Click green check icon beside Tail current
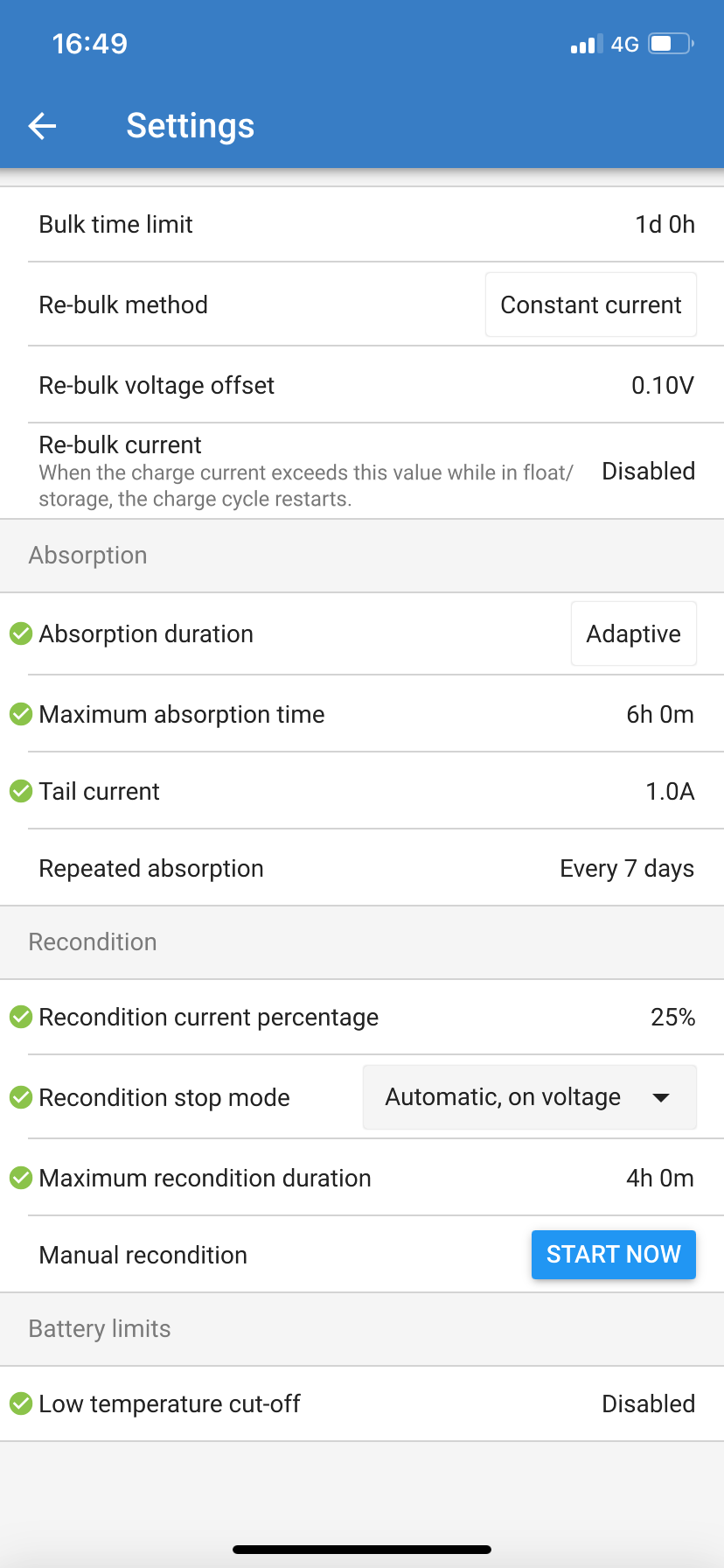 [x=21, y=791]
